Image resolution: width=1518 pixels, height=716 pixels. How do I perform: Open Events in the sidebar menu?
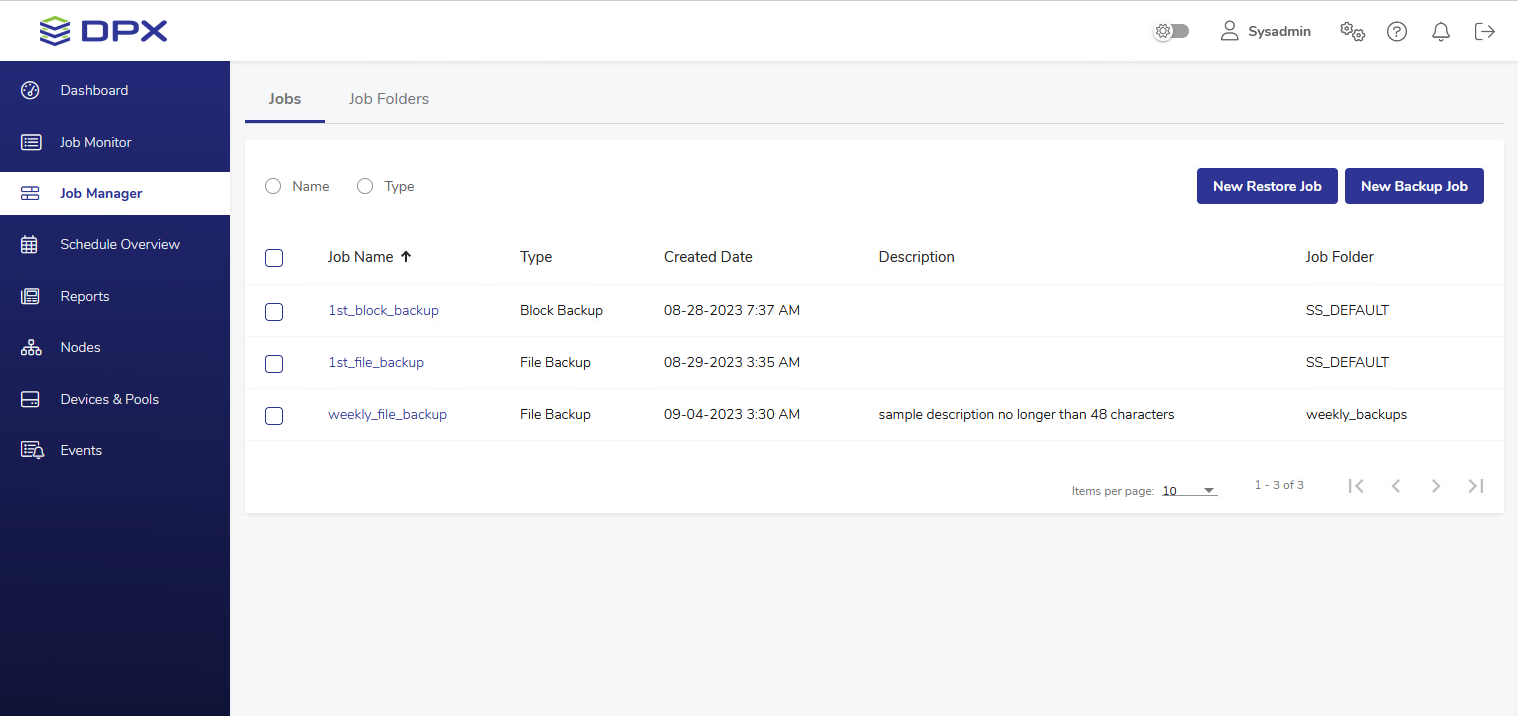coord(81,450)
